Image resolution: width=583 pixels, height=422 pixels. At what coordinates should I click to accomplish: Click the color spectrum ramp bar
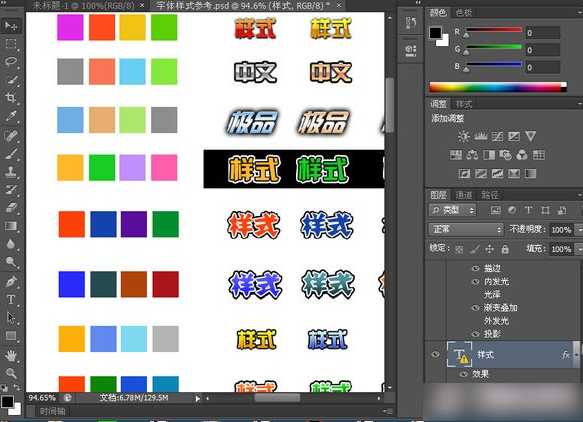[498, 87]
